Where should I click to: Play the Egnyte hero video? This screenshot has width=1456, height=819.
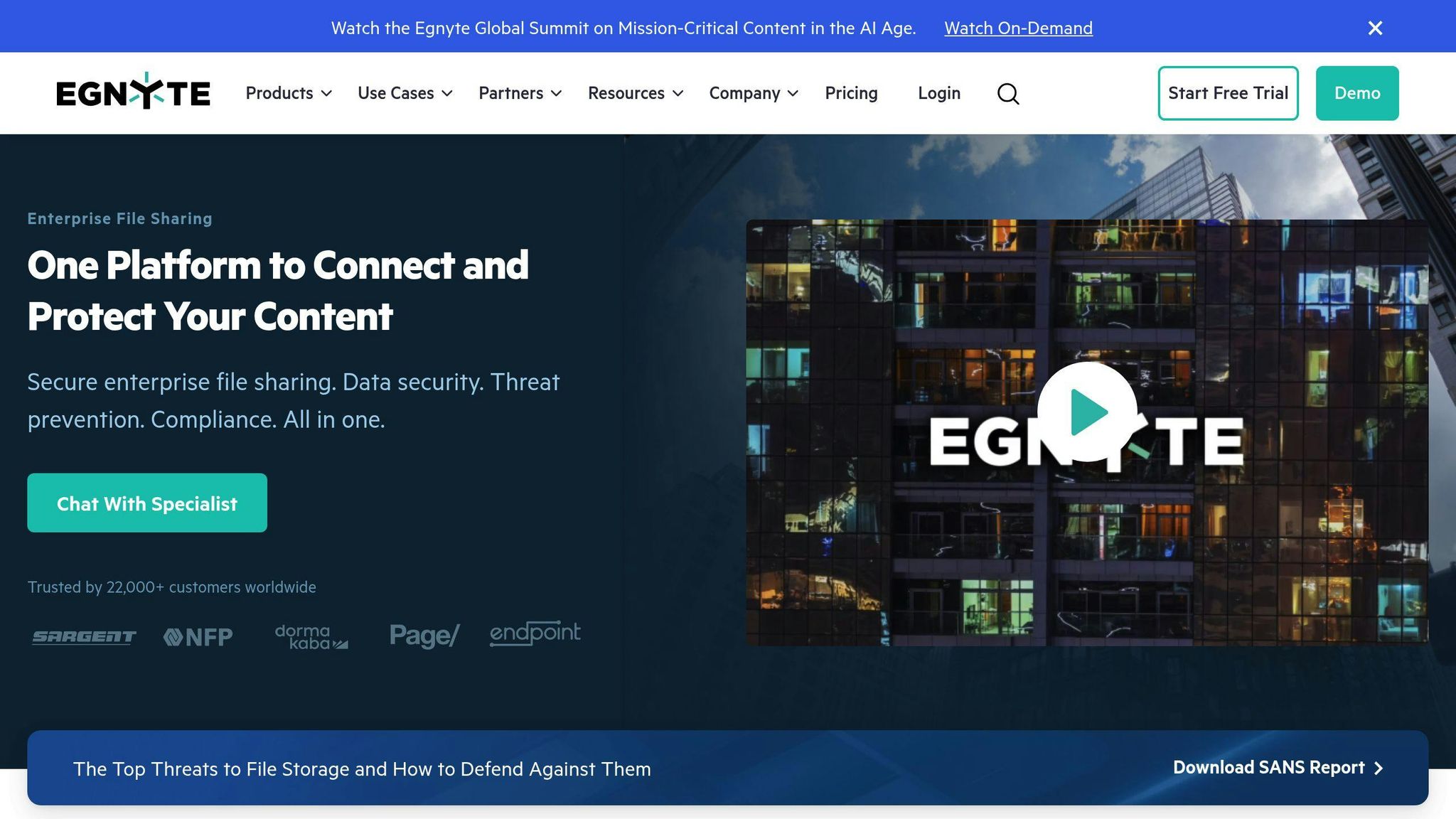(x=1087, y=412)
